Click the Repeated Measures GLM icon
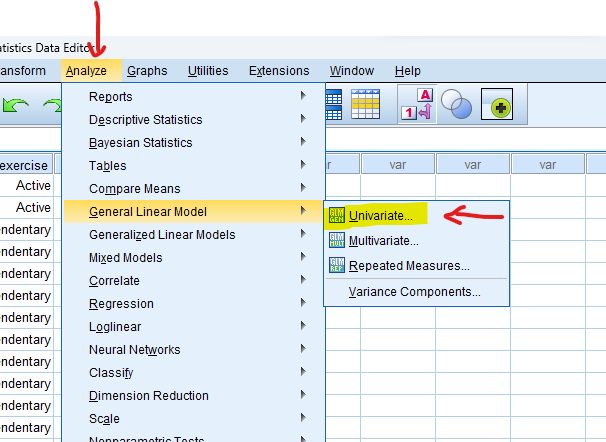This screenshot has height=442, width=606. pos(336,266)
